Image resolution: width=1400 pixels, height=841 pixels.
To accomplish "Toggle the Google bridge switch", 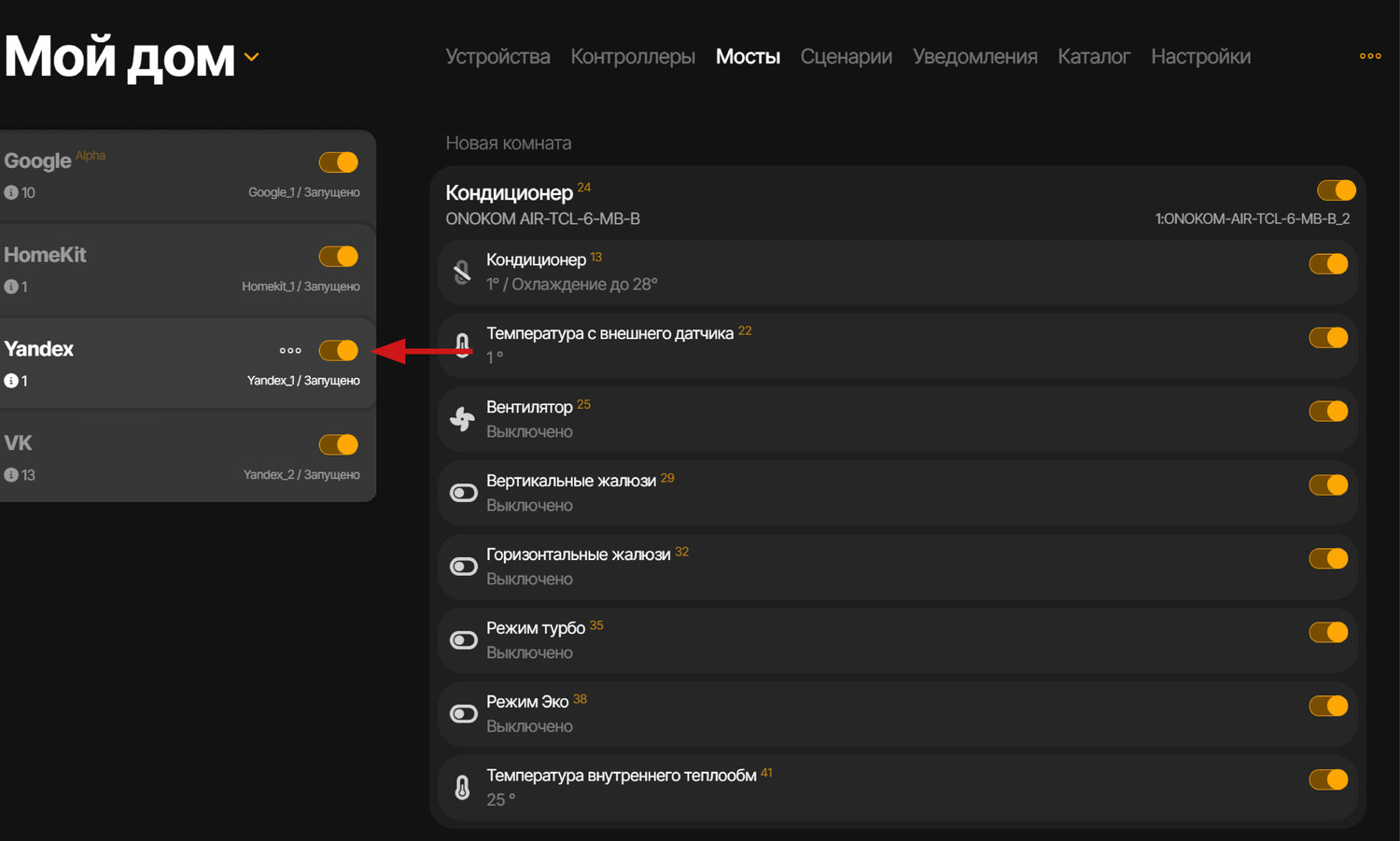I will (x=339, y=162).
